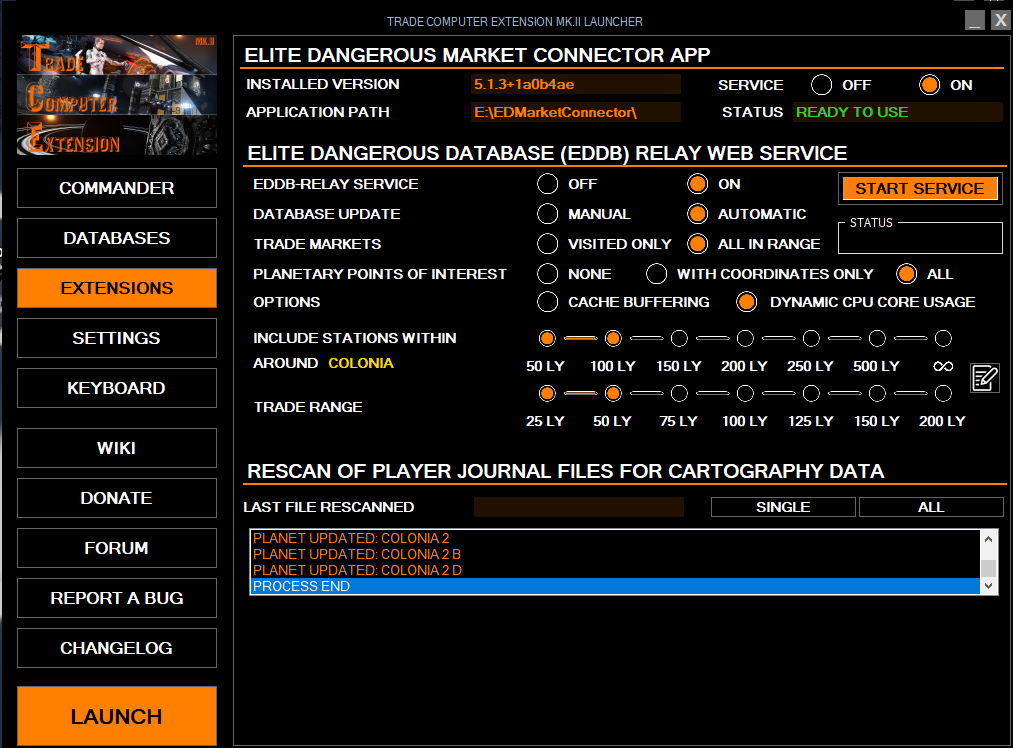Hit the orange Launch button
1013x748 pixels.
(117, 716)
